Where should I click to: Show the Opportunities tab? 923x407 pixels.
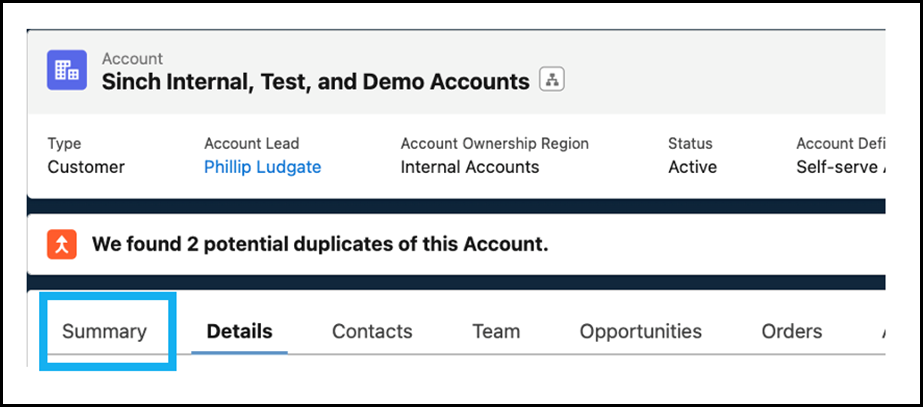(640, 331)
